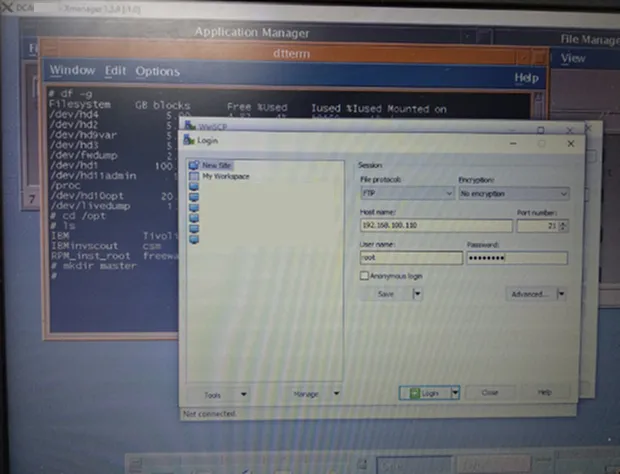Open the Options menu in dtterm

click(157, 72)
